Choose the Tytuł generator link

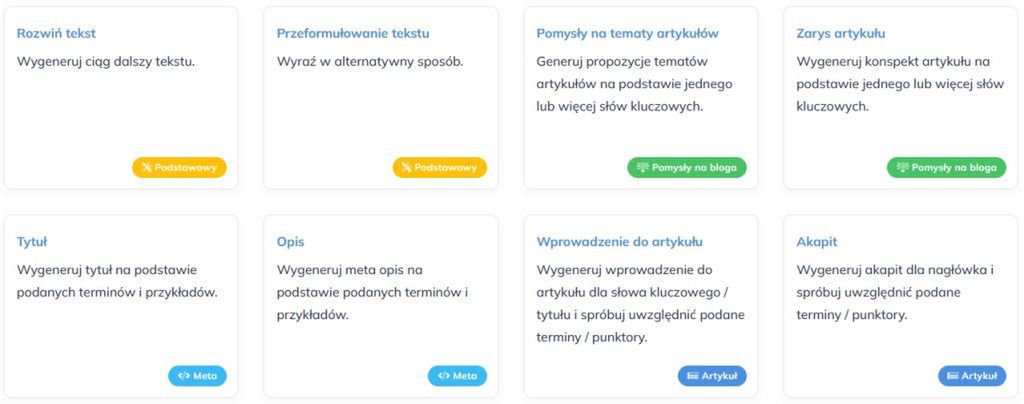coord(32,241)
